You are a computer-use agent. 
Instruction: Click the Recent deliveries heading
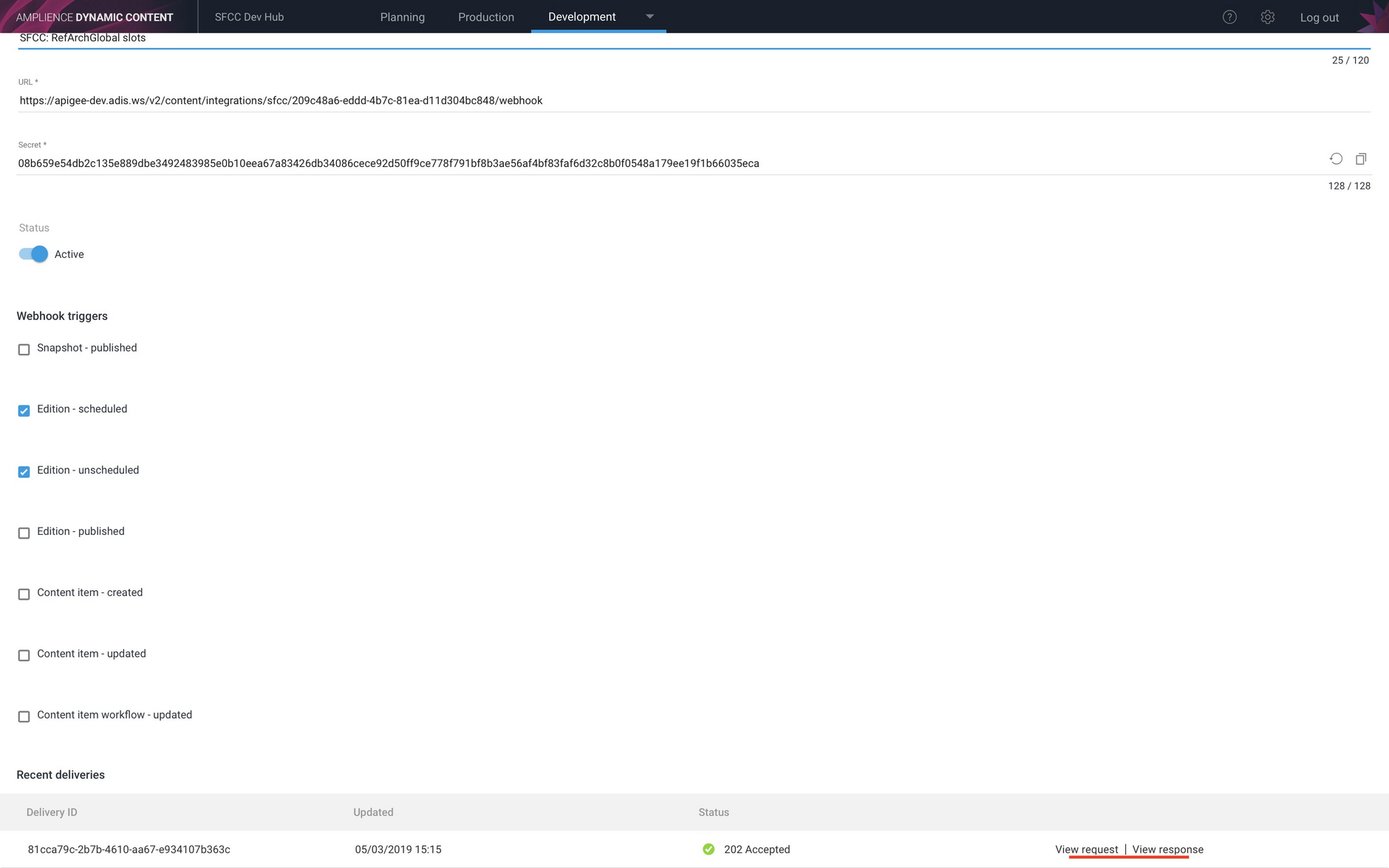click(61, 775)
